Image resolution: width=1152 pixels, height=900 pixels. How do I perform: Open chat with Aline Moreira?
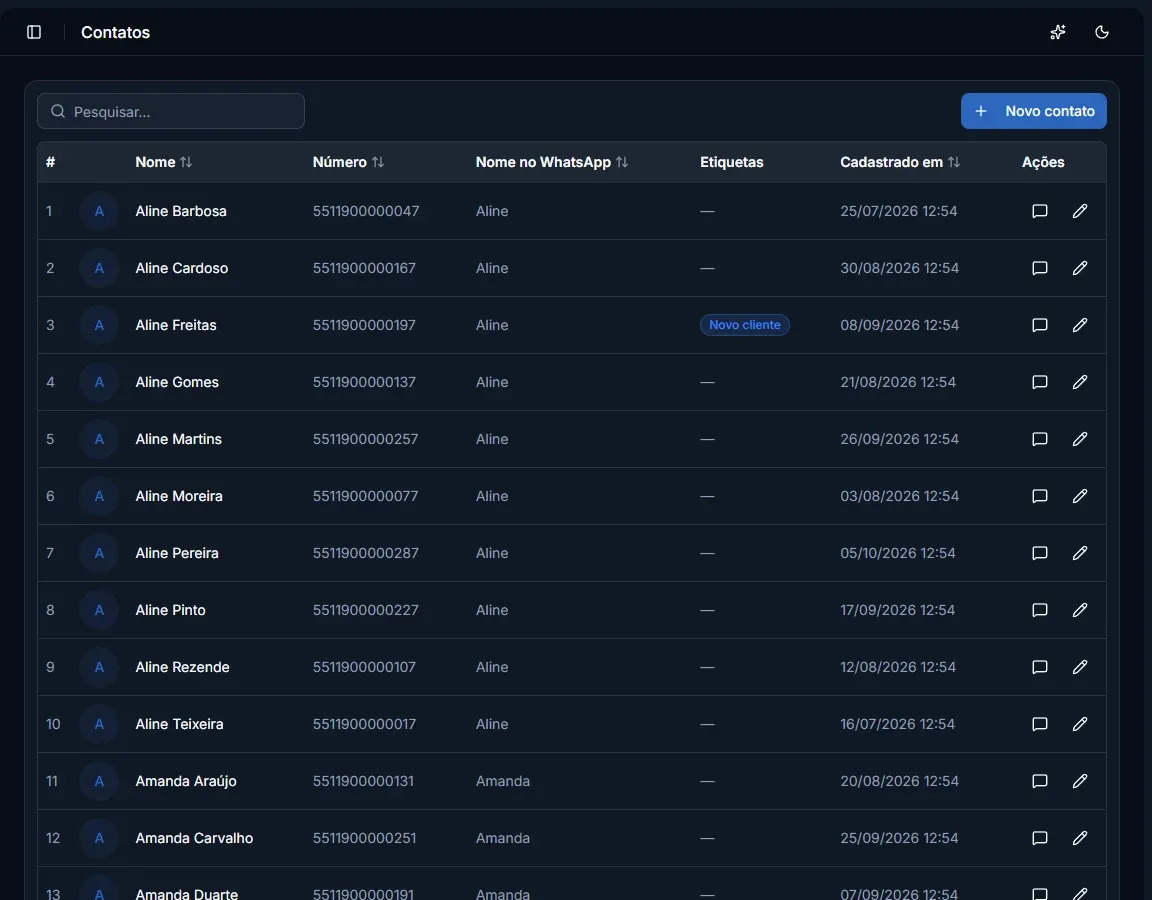(1040, 496)
